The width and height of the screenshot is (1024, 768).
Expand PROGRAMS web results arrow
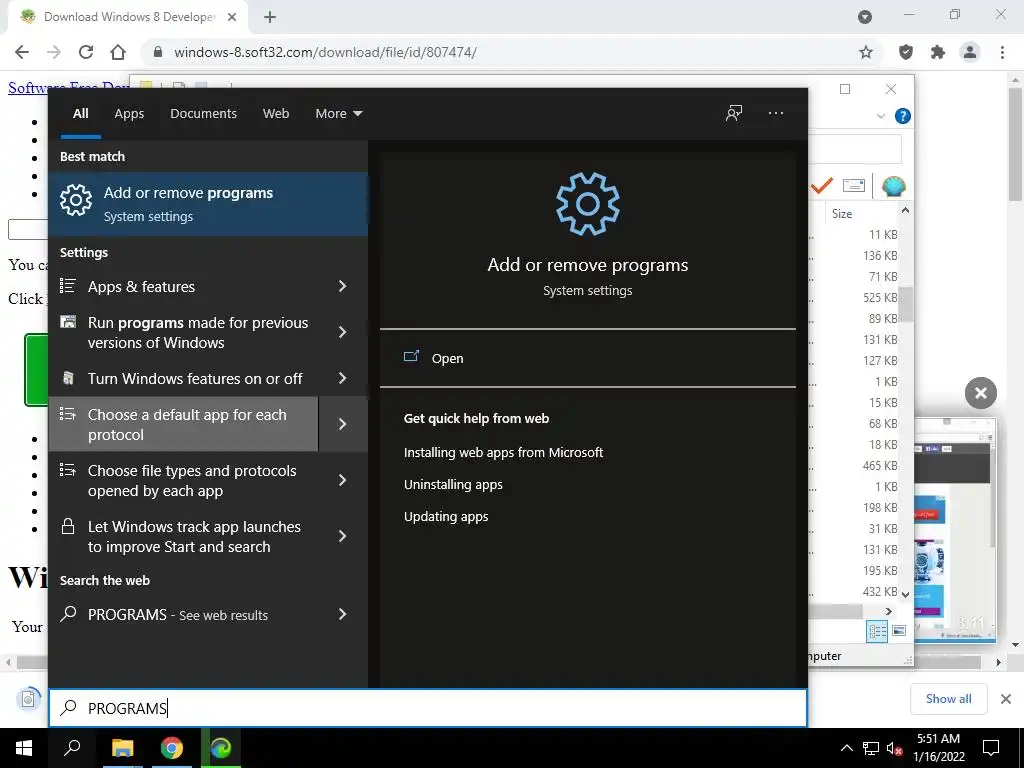point(342,615)
